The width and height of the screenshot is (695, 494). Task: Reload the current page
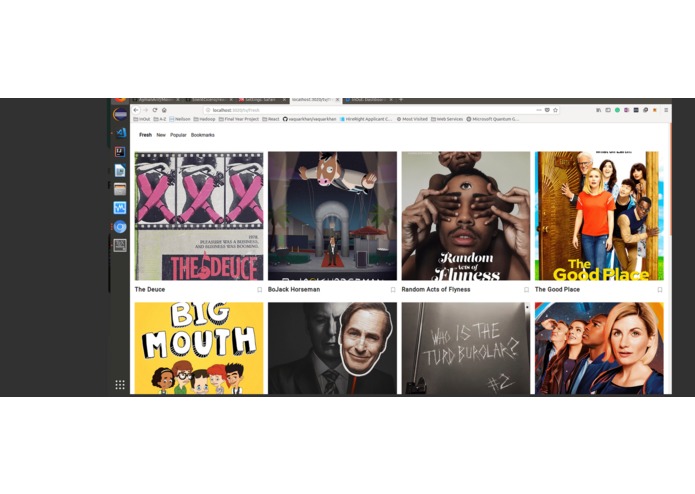[x=155, y=110]
